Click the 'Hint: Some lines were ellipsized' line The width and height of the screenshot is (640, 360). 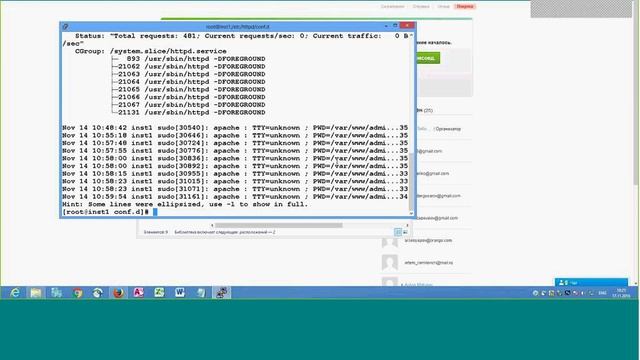185,204
